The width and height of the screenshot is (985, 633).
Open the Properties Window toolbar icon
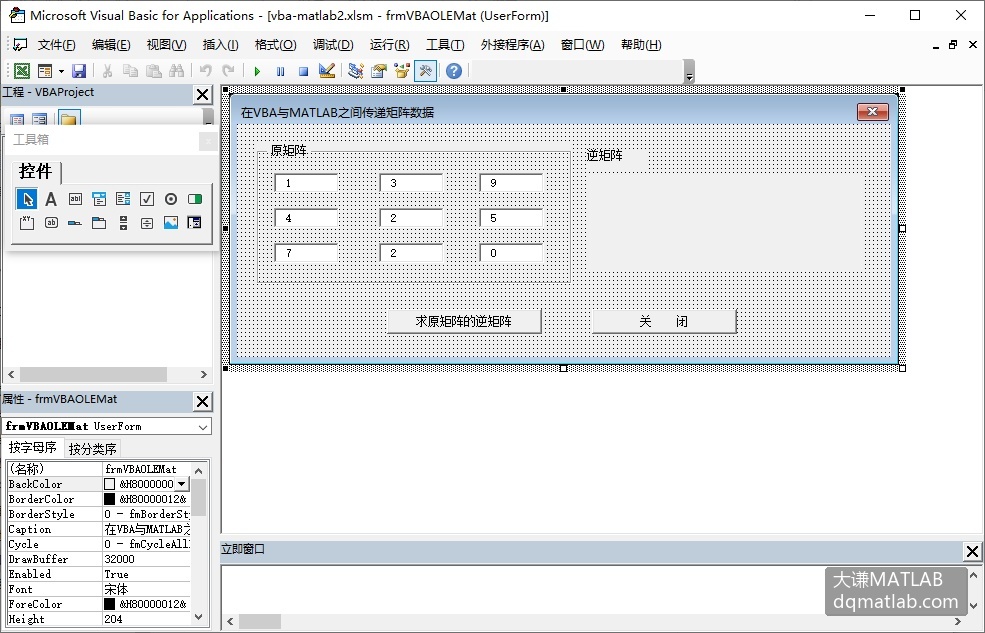pyautogui.click(x=379, y=71)
